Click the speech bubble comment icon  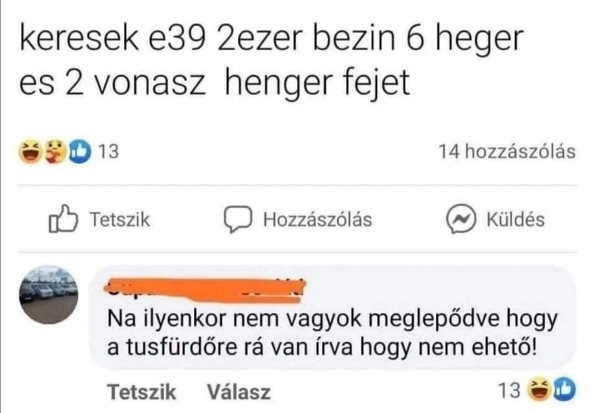[x=238, y=219]
